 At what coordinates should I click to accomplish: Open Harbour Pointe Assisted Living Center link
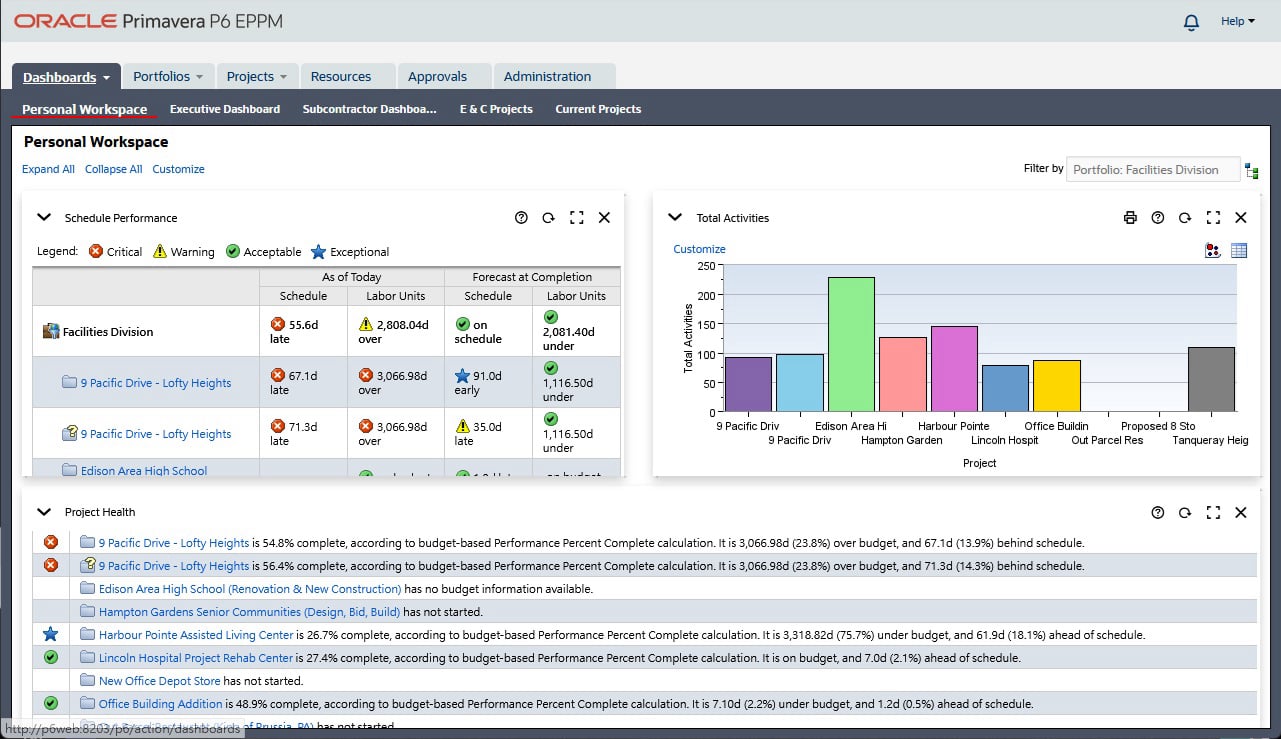(196, 635)
